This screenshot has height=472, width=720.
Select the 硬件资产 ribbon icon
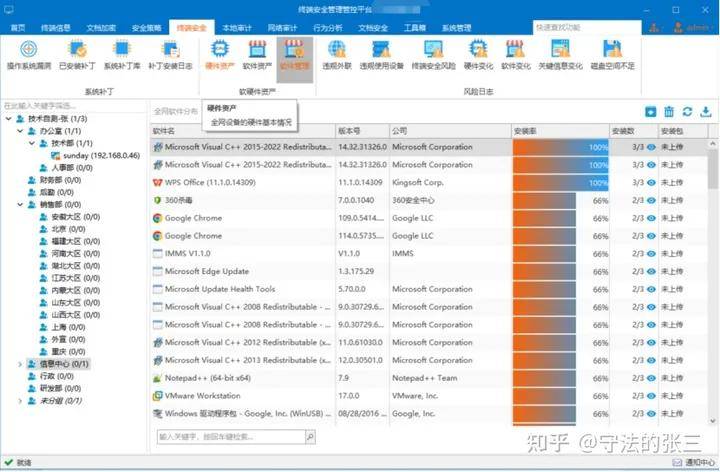coord(220,55)
